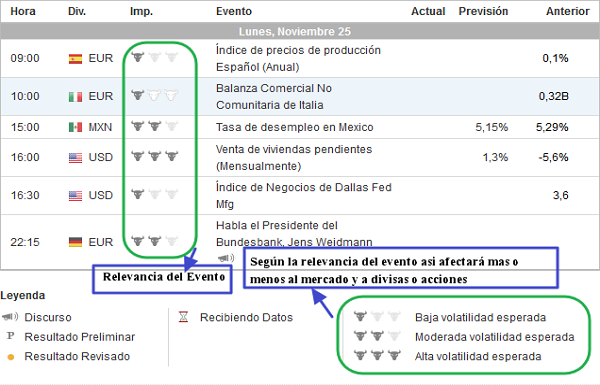Click the 5,15% forecast value
600x385 pixels.
(x=492, y=127)
